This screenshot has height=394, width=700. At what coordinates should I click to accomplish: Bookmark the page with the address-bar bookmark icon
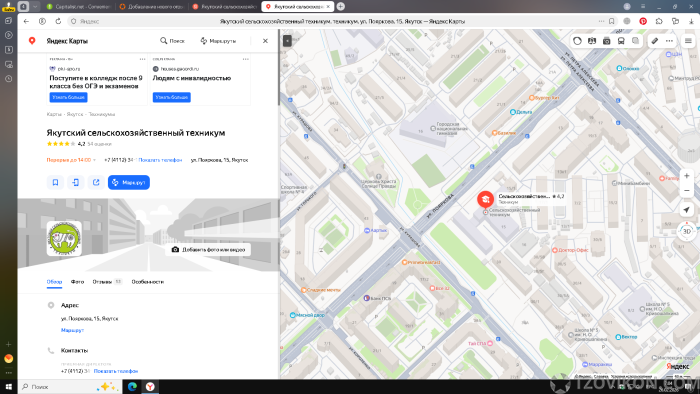[x=612, y=21]
